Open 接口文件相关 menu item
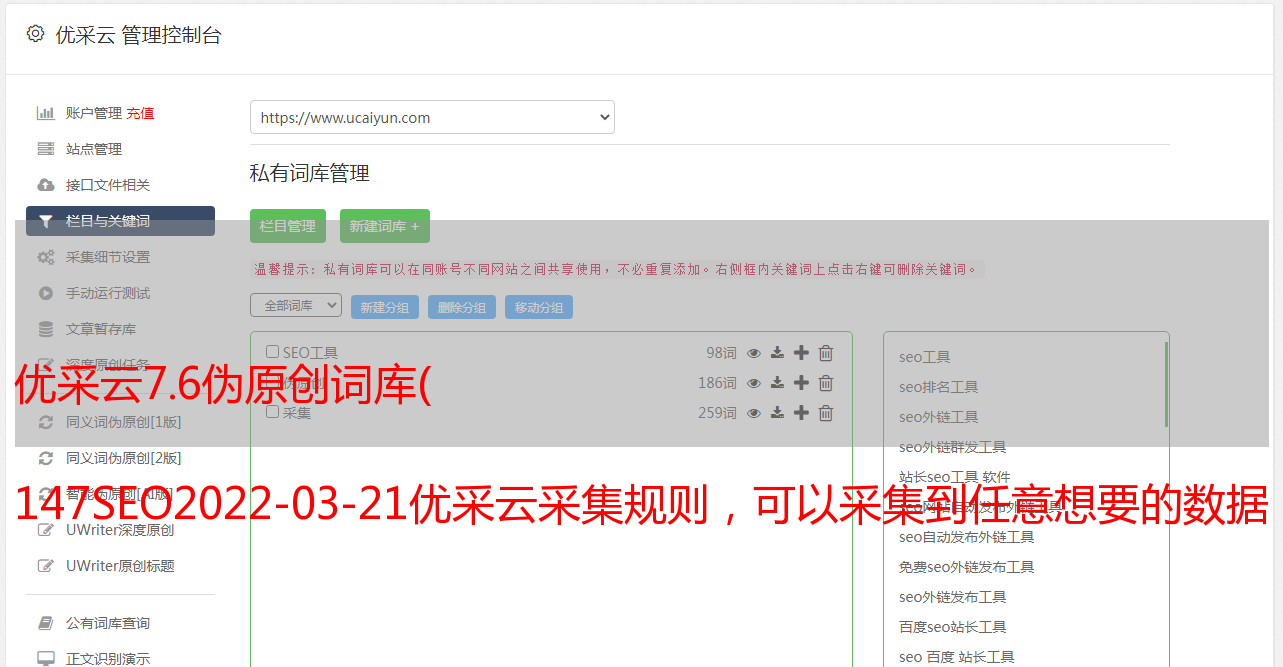 tap(108, 185)
